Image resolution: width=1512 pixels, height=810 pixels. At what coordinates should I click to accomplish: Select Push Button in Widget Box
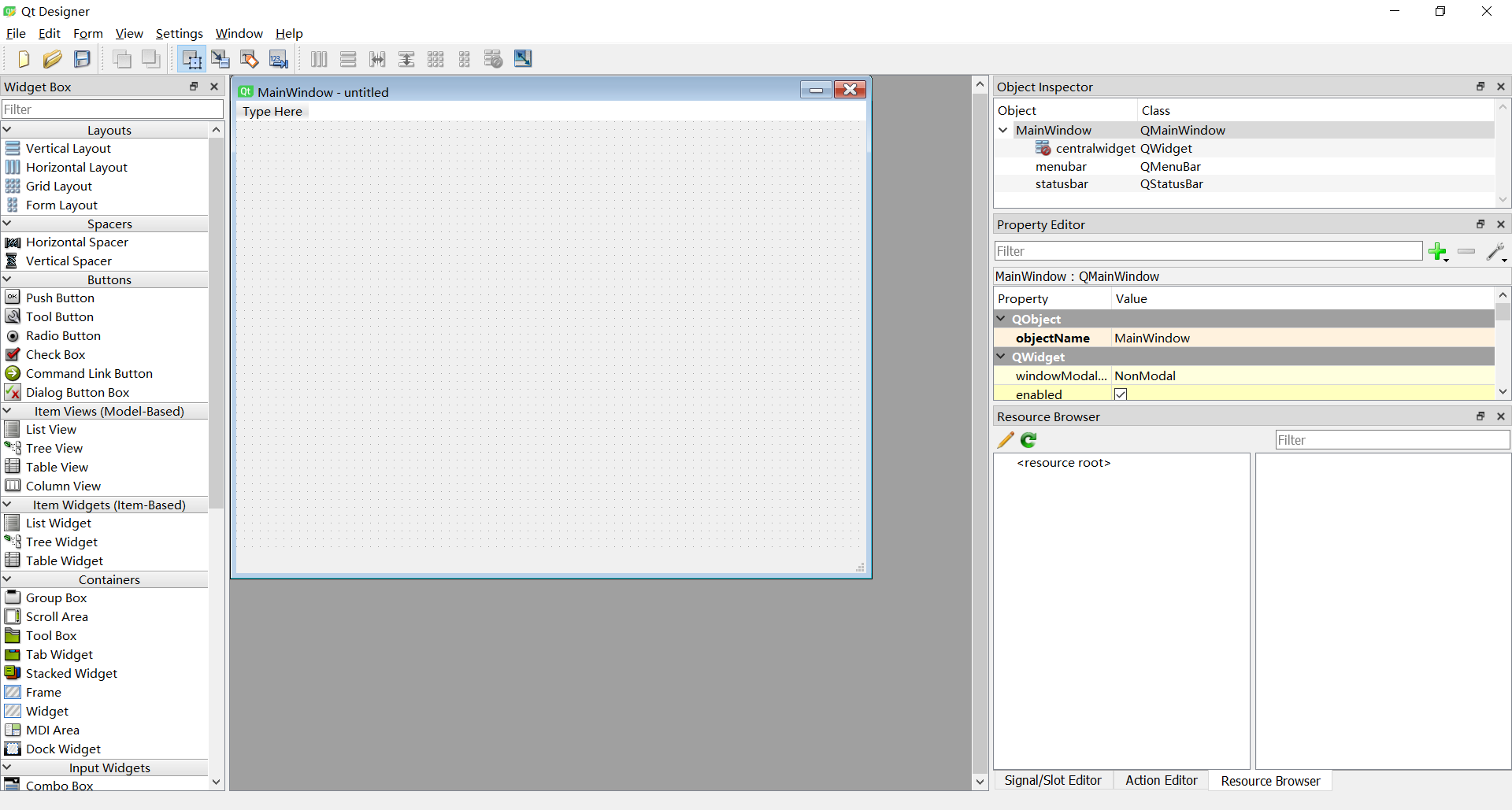[60, 298]
